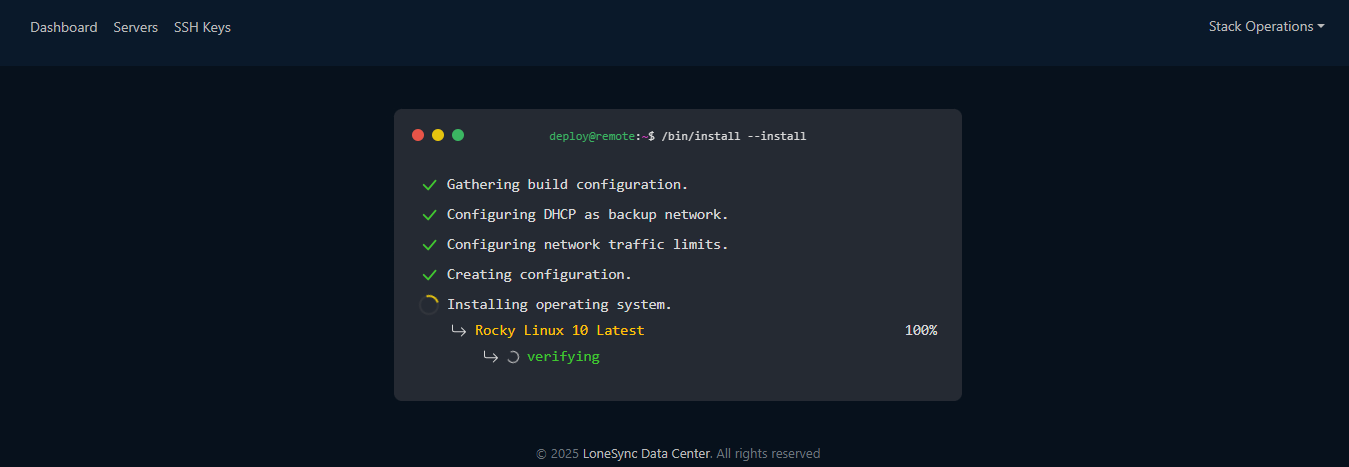Click the checkmark beside Gathering build configuration
The width and height of the screenshot is (1349, 467).
tap(430, 185)
